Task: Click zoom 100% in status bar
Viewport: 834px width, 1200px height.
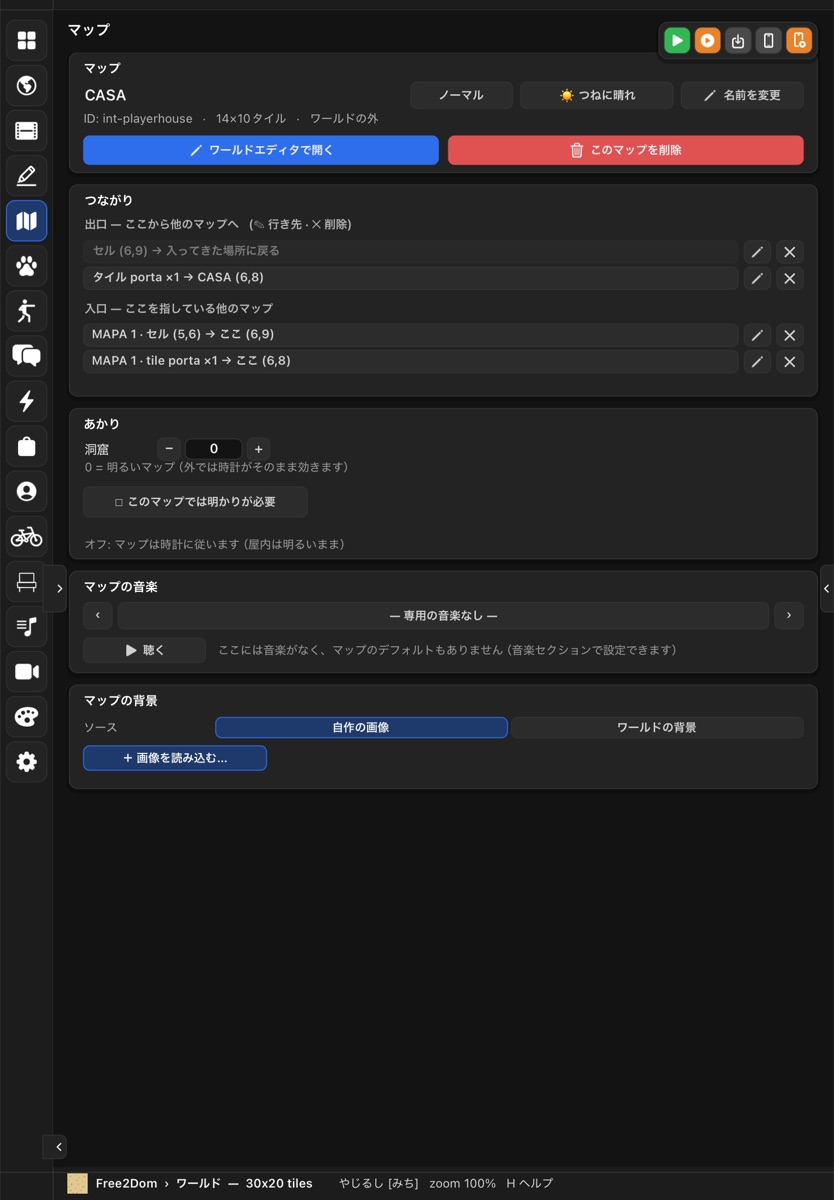Action: point(463,1184)
